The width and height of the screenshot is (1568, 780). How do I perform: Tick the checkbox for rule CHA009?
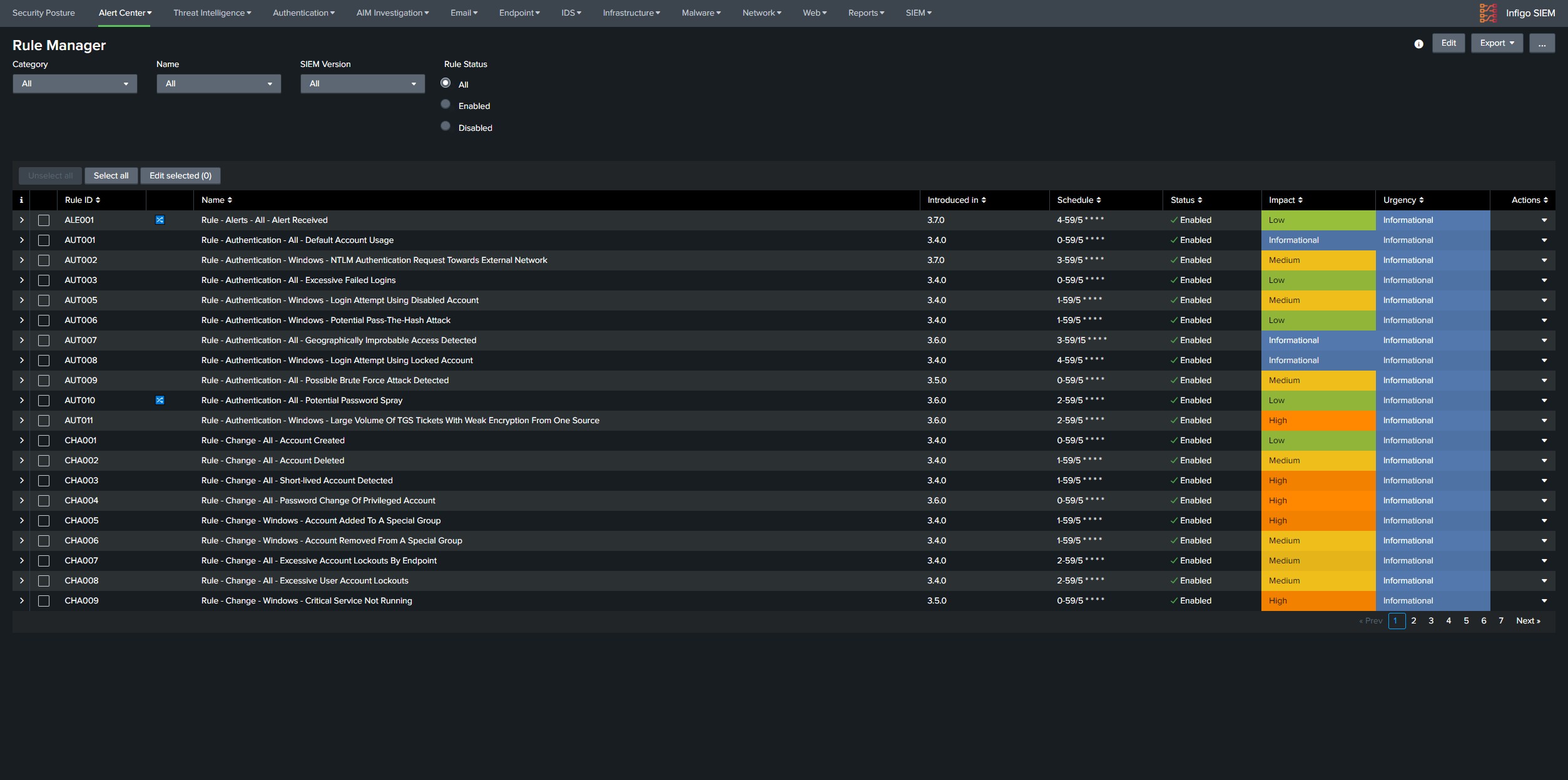click(x=44, y=601)
